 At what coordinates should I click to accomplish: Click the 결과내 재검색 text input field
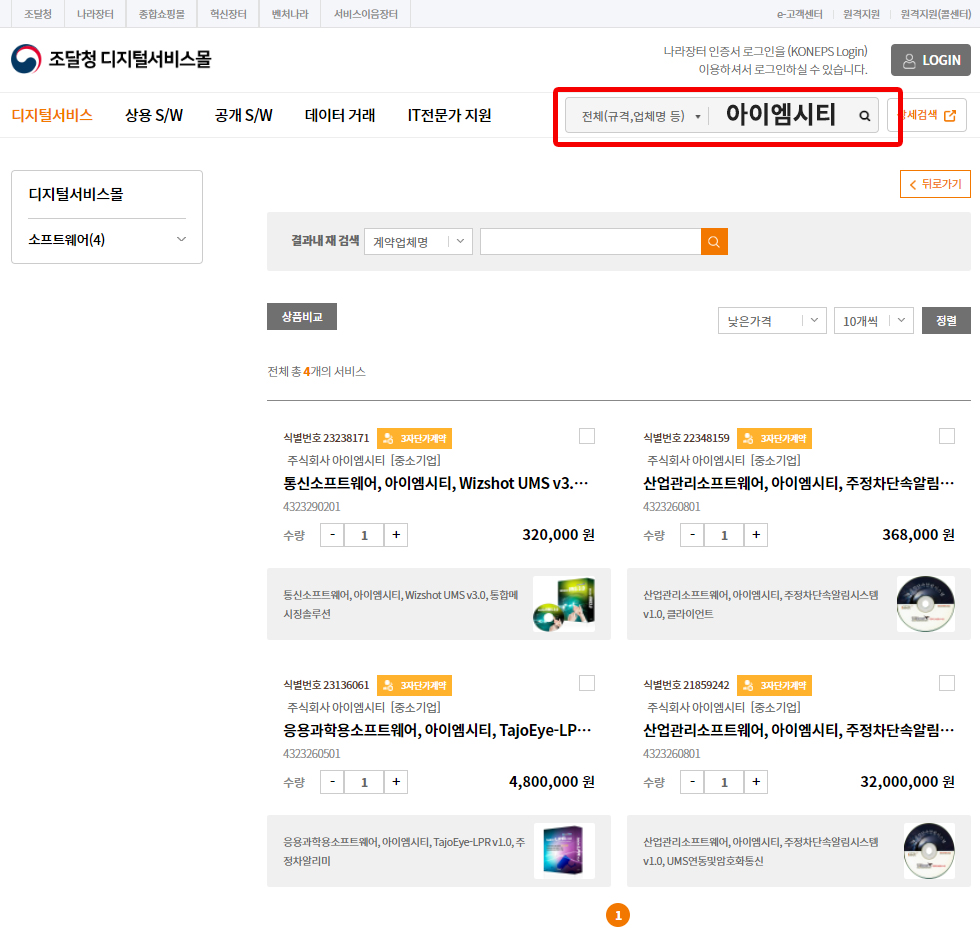(x=590, y=242)
